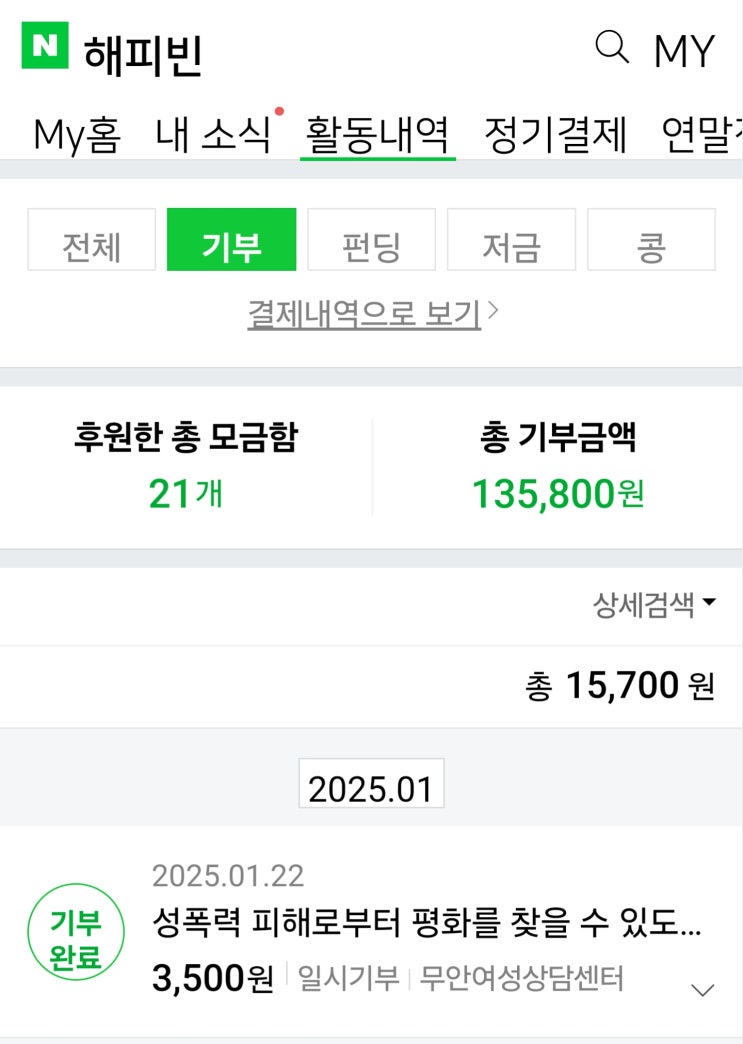Select the 전체 filter
This screenshot has width=743, height=1044.
(x=91, y=240)
